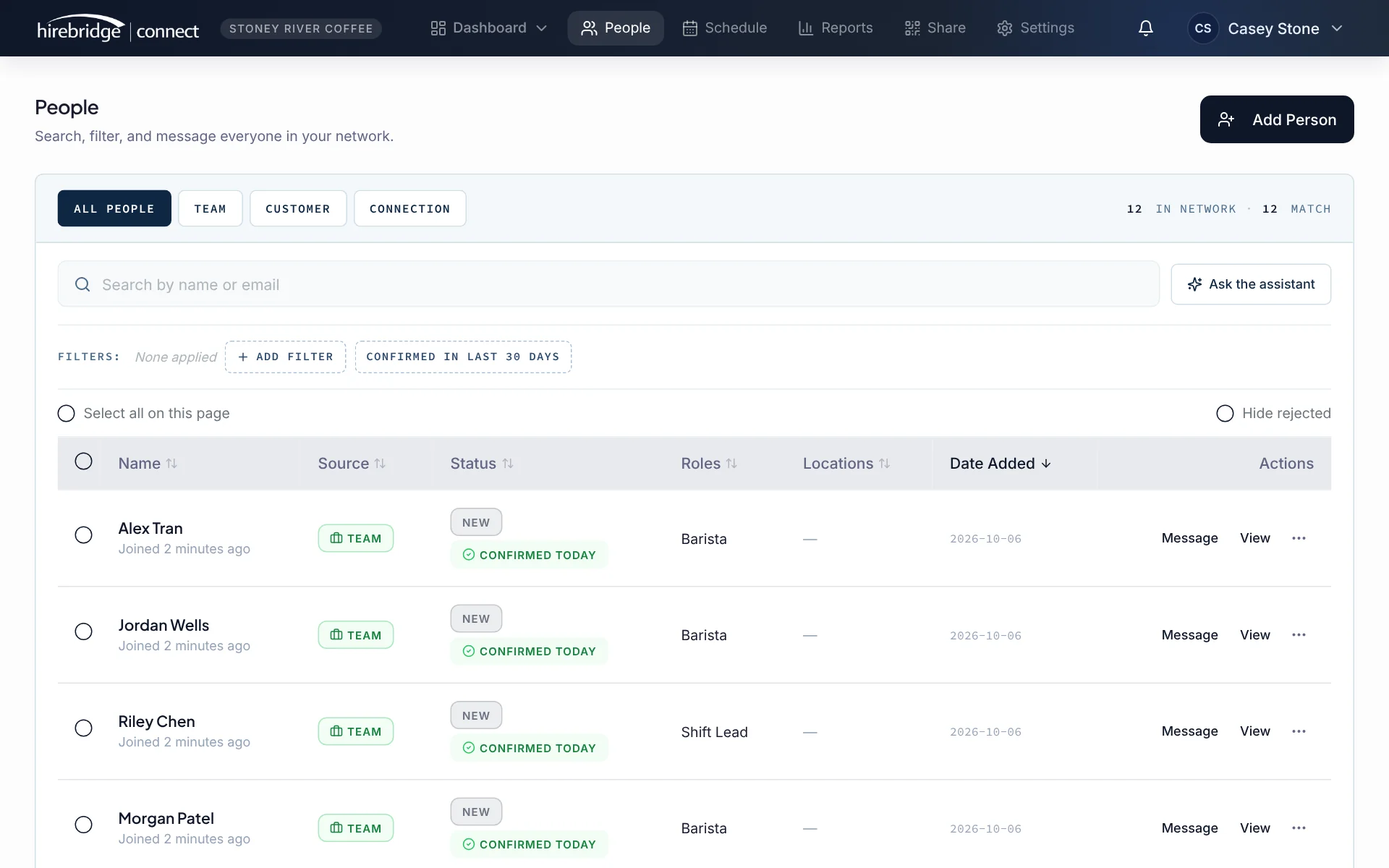Sort Roles column via its sort icon

[x=731, y=464]
